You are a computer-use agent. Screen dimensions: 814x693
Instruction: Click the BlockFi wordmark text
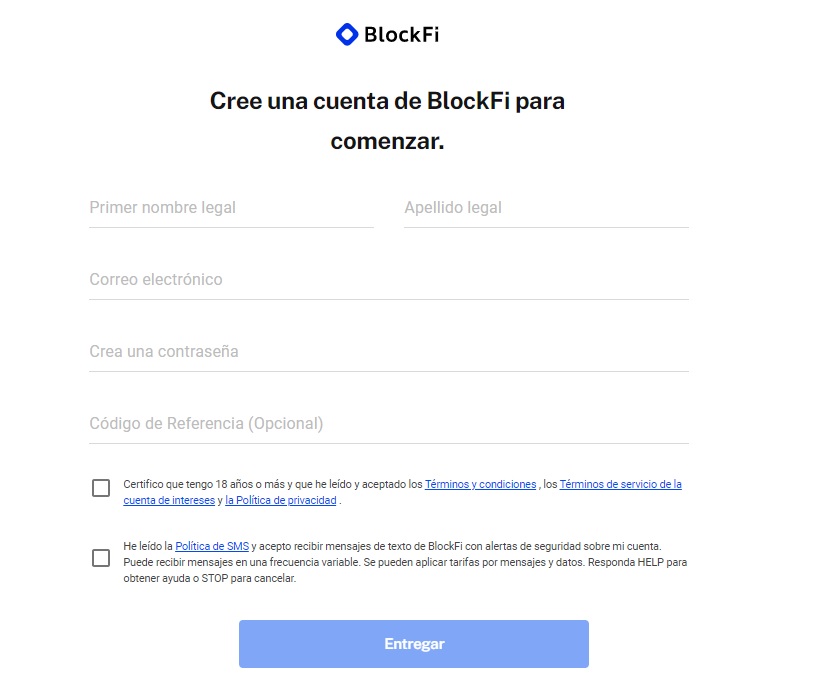coord(401,35)
